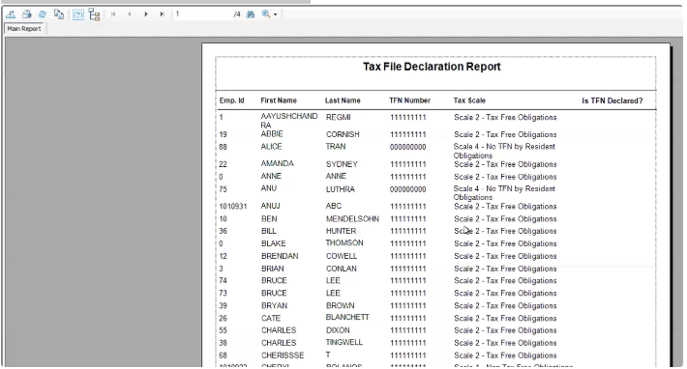687x369 pixels.
Task: Click first name BRENDAN
Action: [280, 256]
